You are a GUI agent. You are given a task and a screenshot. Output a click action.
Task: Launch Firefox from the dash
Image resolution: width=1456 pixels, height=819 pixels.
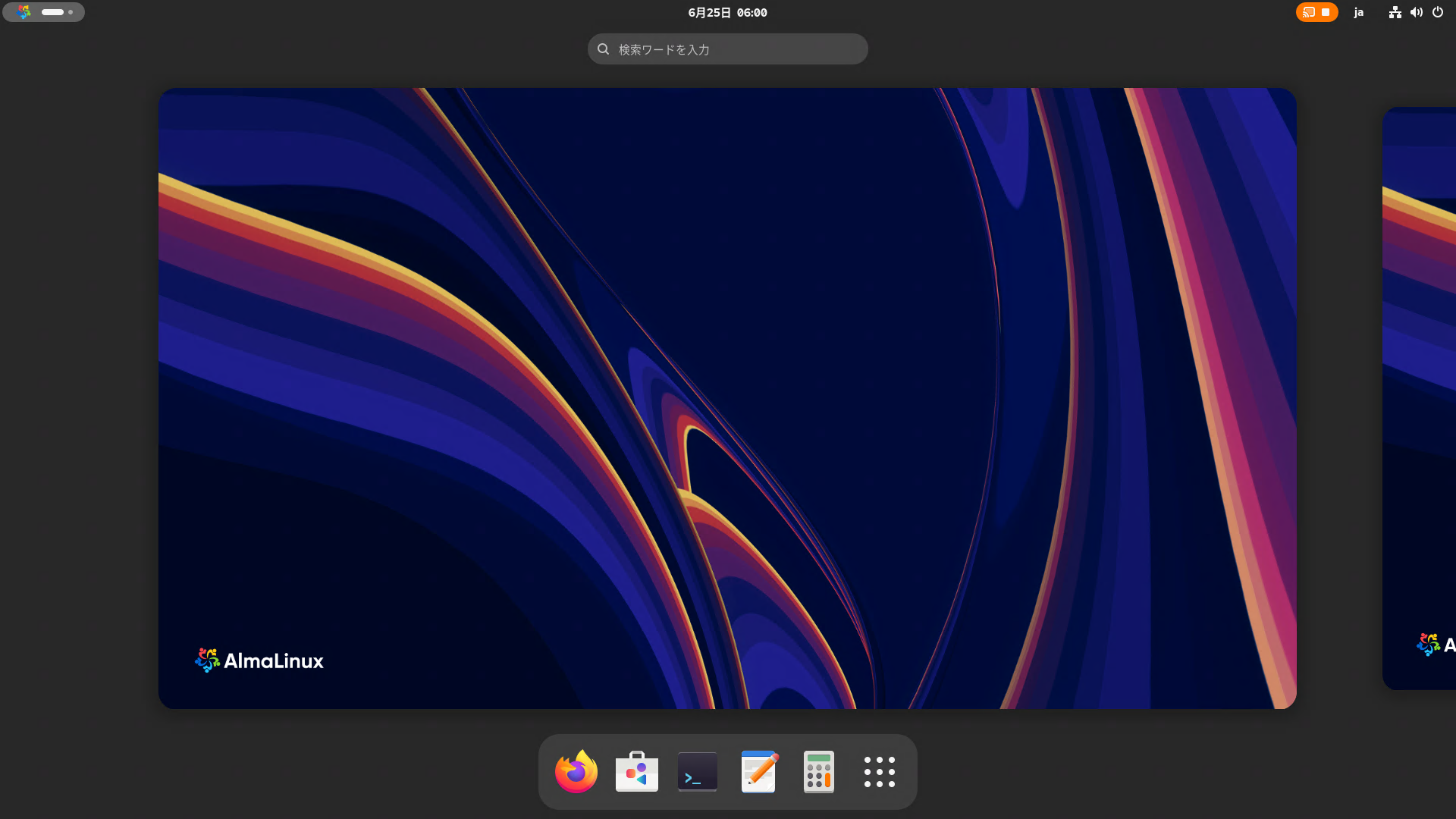pyautogui.click(x=576, y=772)
